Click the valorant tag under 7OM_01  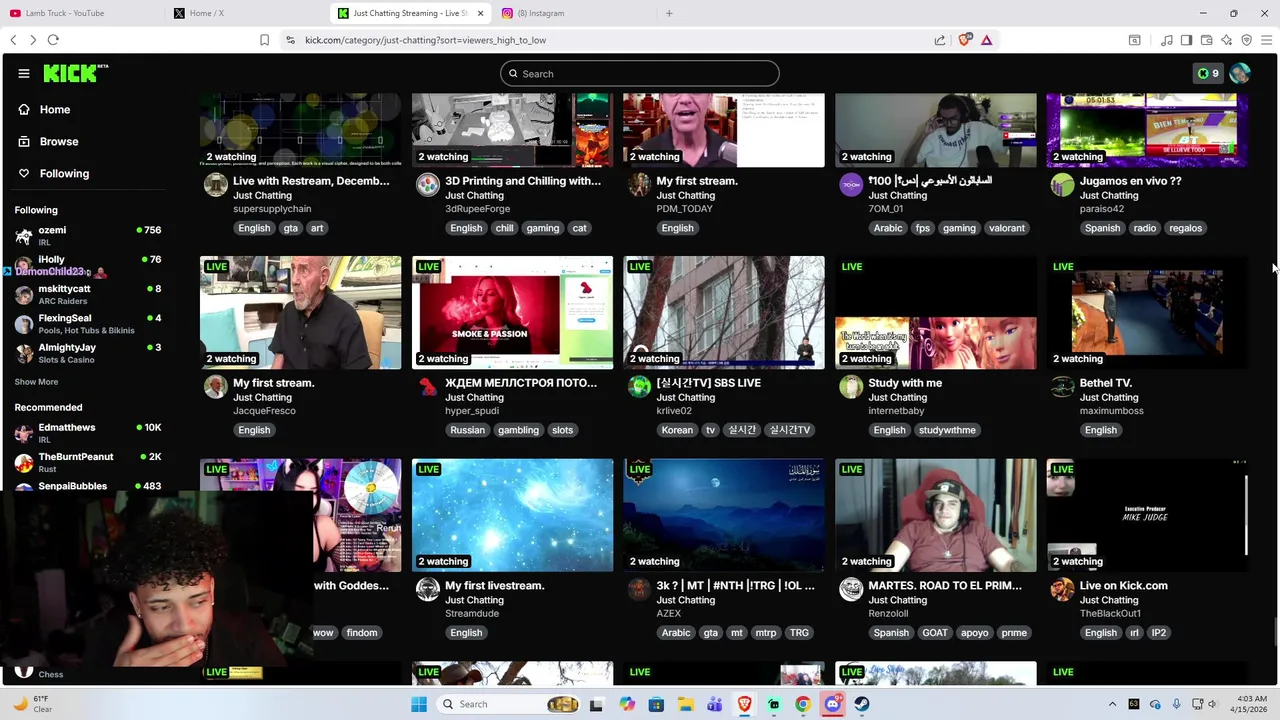click(x=1006, y=228)
